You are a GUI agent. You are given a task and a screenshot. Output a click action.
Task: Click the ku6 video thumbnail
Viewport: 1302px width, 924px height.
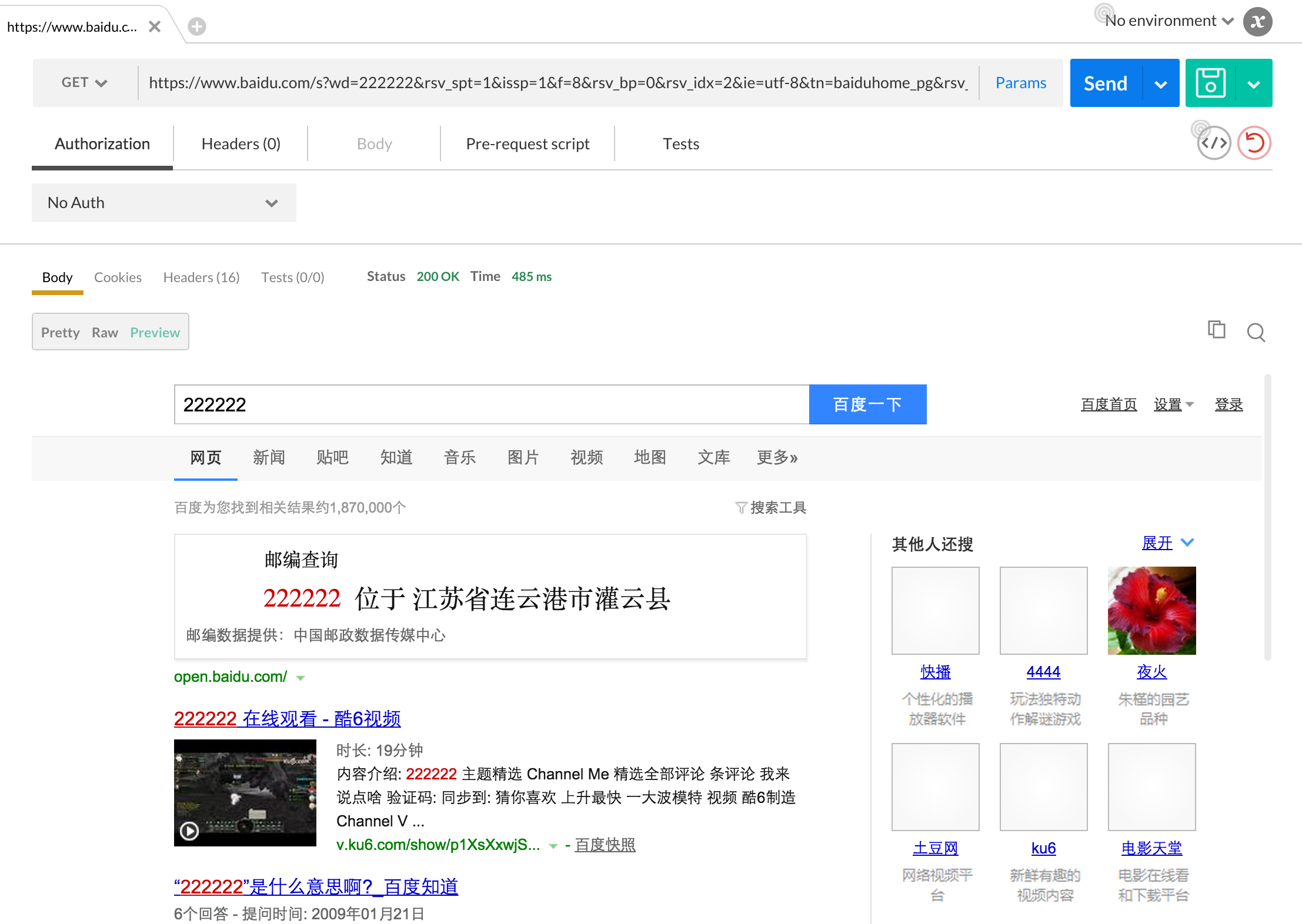coord(245,792)
